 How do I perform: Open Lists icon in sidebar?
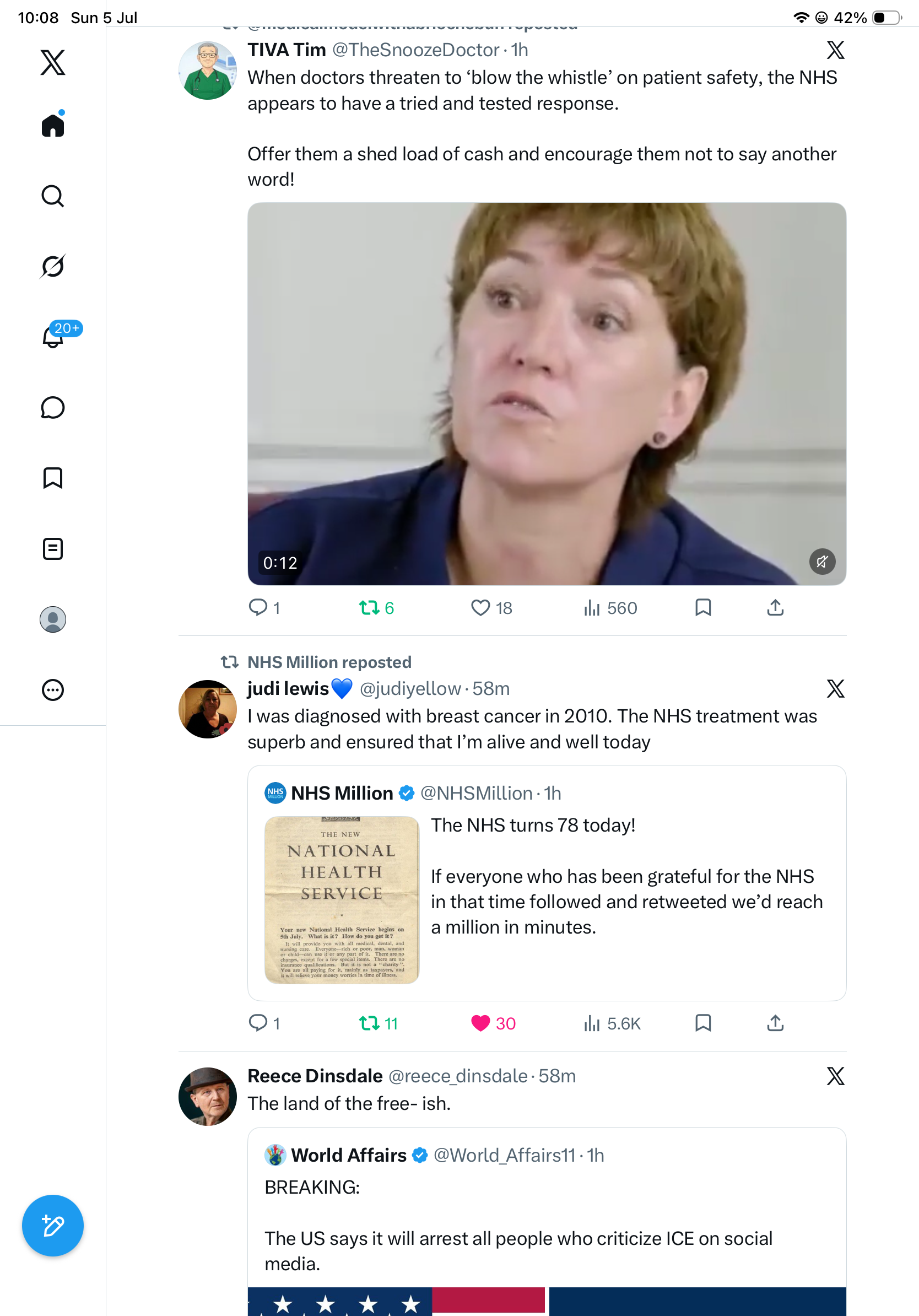pos(53,548)
